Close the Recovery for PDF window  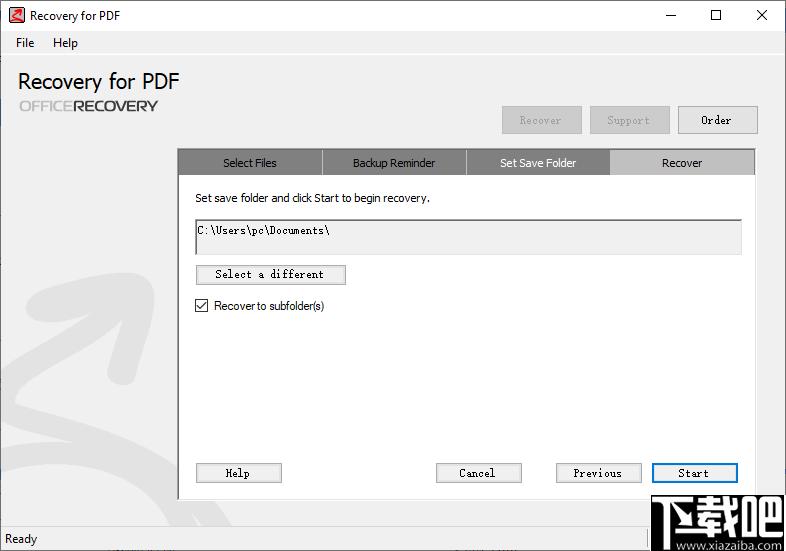[762, 16]
